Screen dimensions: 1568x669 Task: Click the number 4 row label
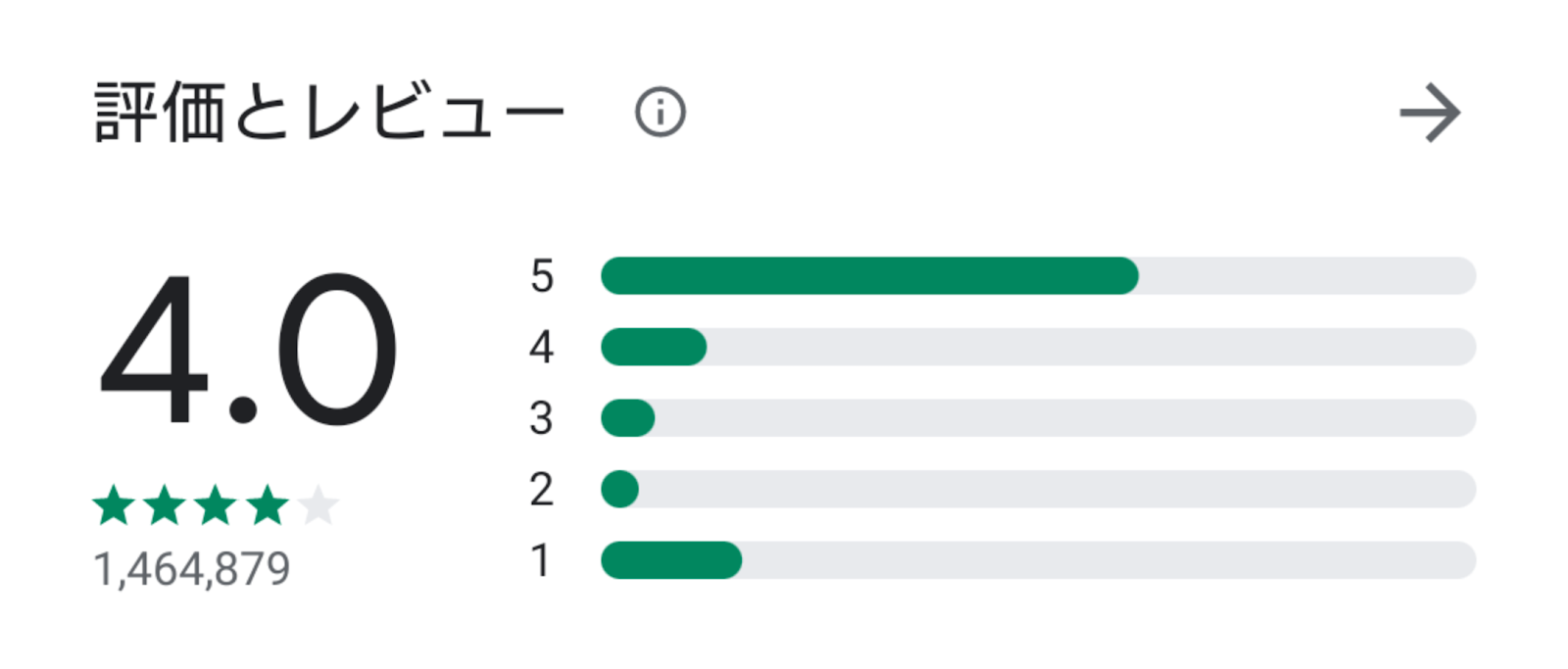541,347
